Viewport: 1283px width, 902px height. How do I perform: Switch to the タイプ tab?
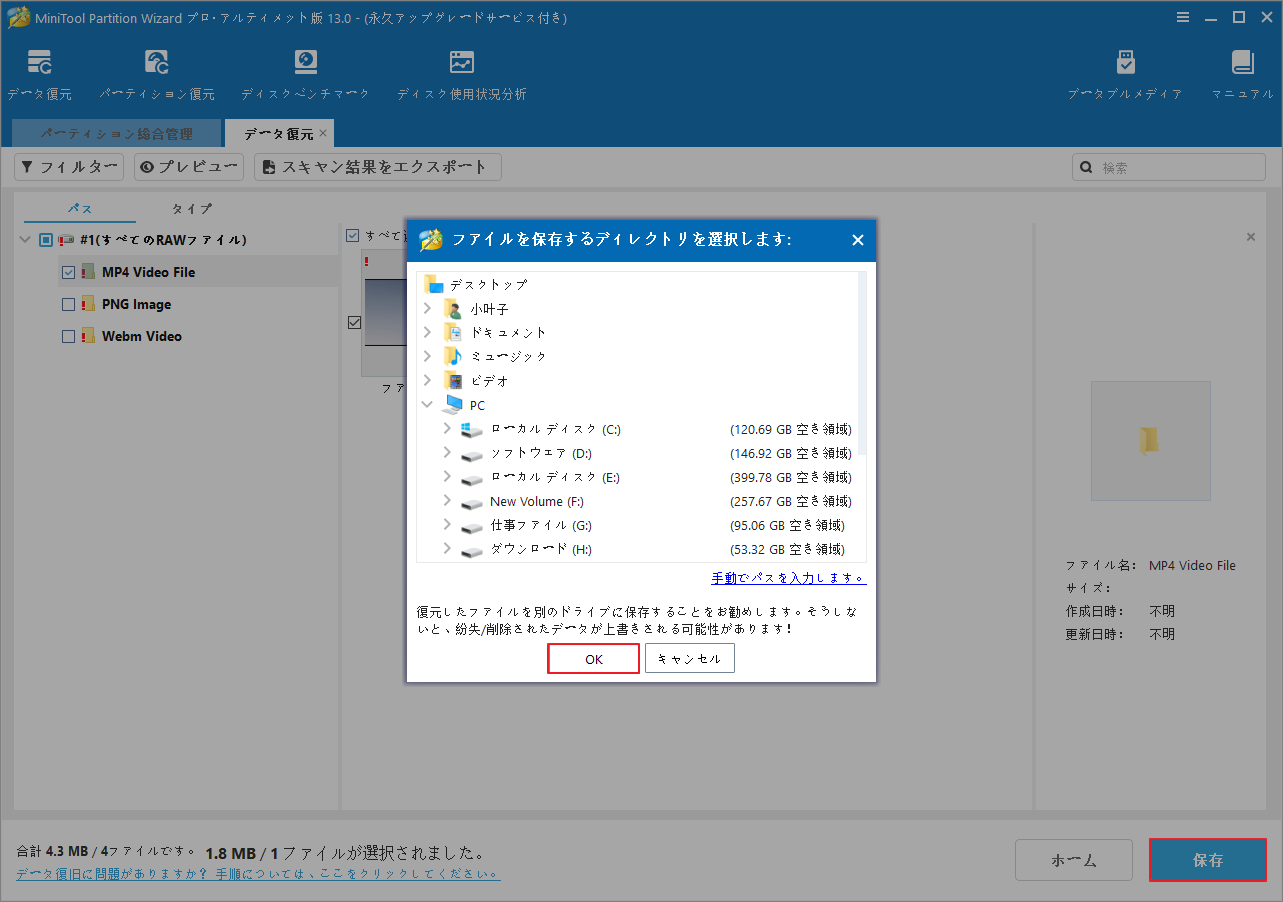pos(190,208)
